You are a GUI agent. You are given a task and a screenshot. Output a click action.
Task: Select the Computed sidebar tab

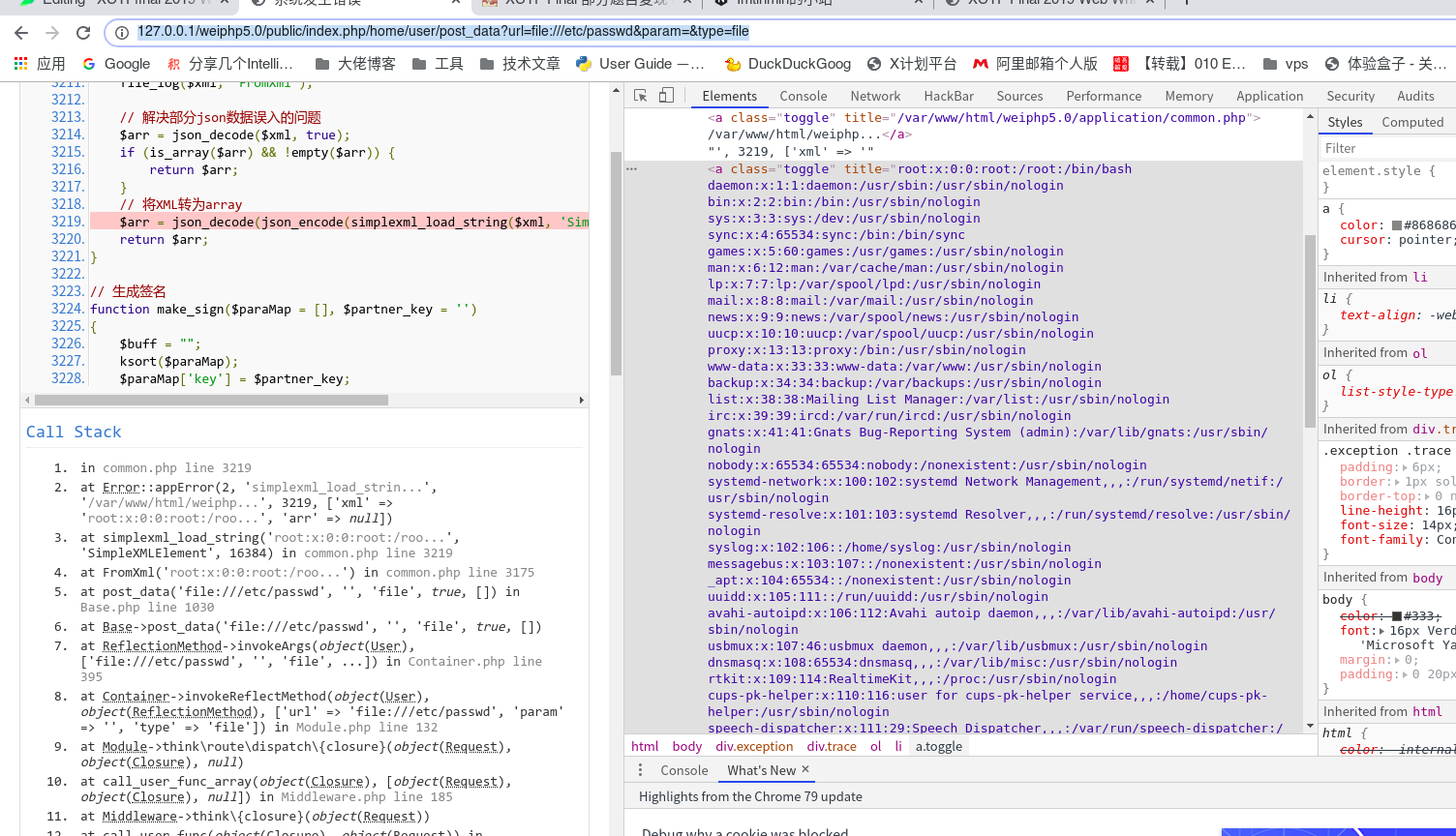point(1412,122)
